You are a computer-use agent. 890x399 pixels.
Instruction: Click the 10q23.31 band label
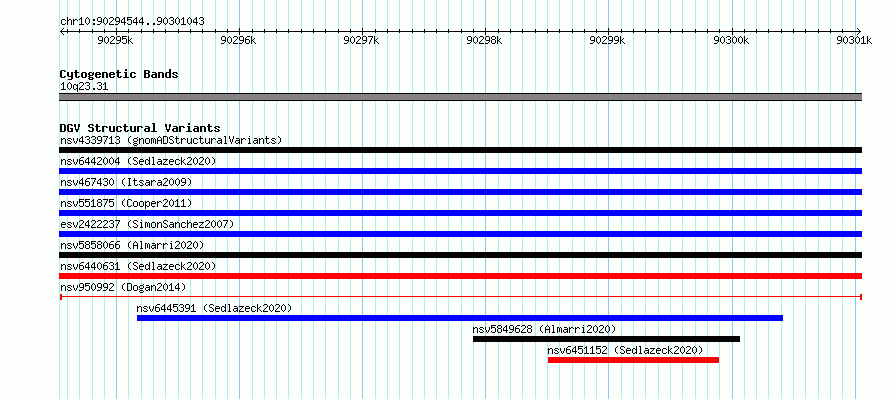(84, 86)
